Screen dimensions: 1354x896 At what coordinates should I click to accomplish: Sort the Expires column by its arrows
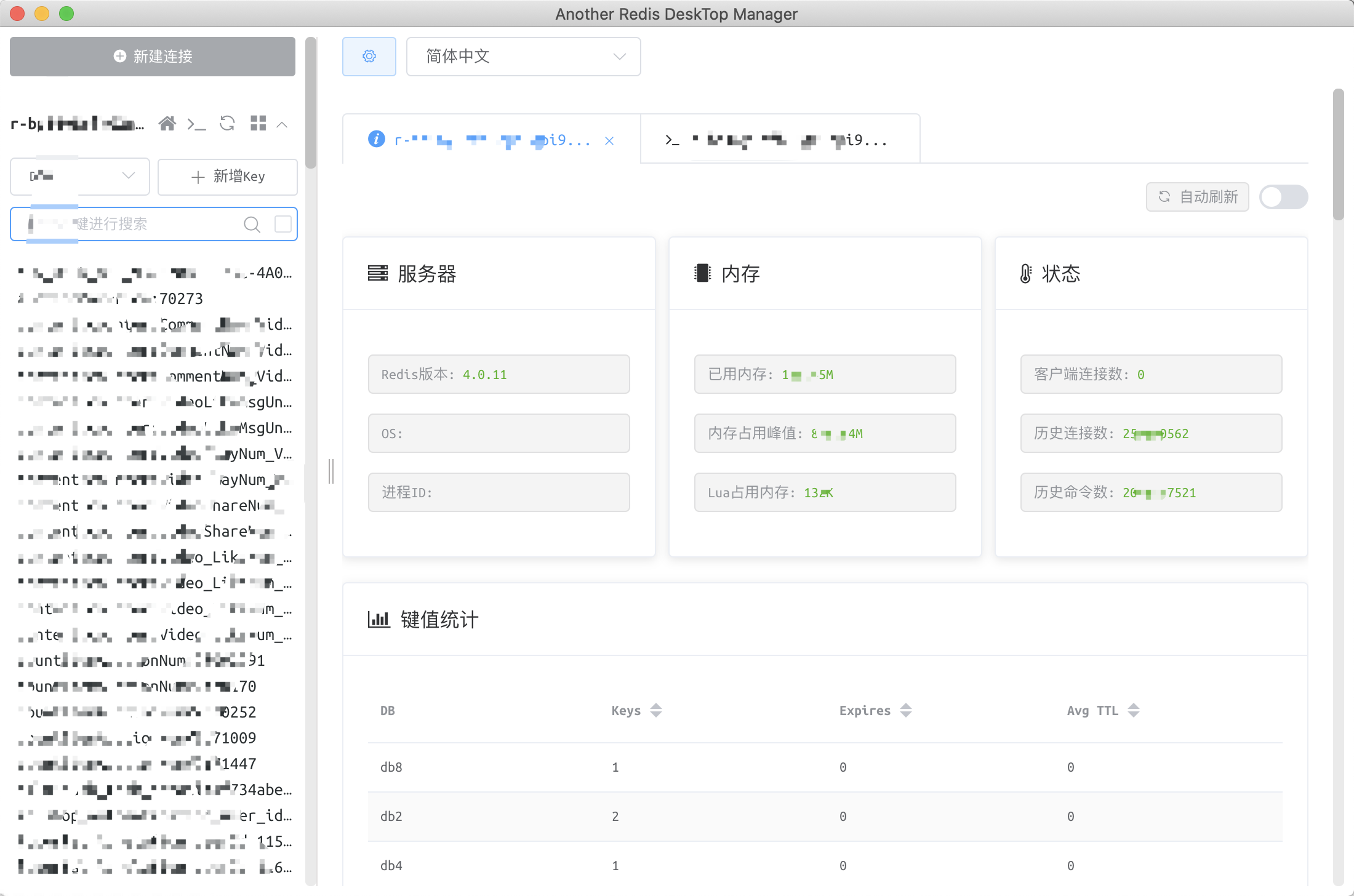(906, 710)
